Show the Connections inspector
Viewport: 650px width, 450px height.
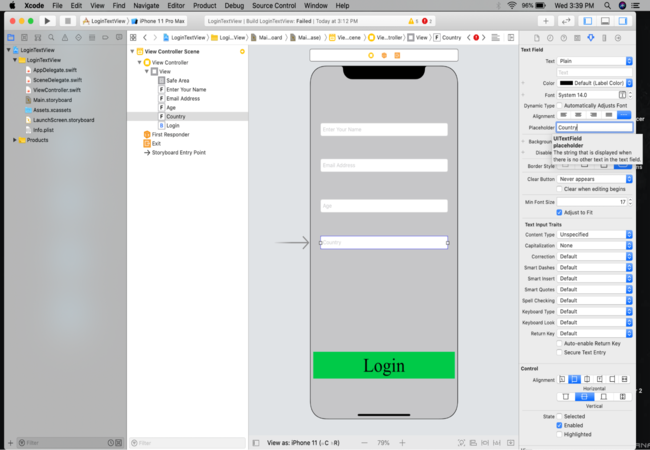(618, 38)
